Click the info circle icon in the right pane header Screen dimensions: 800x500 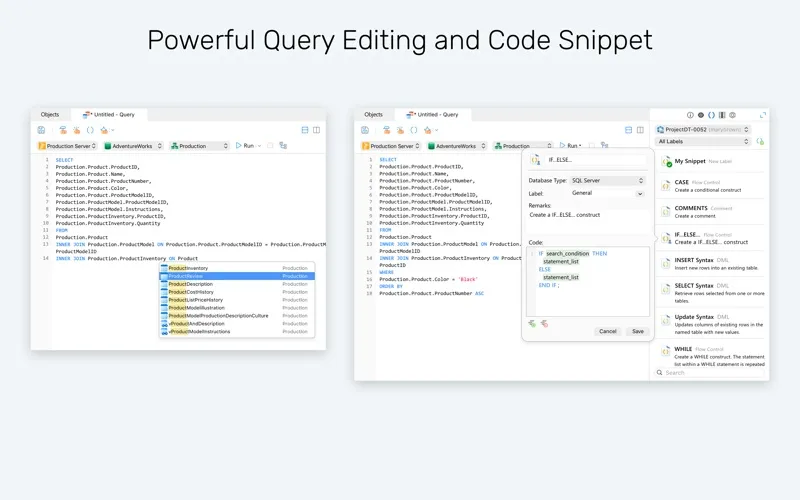click(x=690, y=115)
